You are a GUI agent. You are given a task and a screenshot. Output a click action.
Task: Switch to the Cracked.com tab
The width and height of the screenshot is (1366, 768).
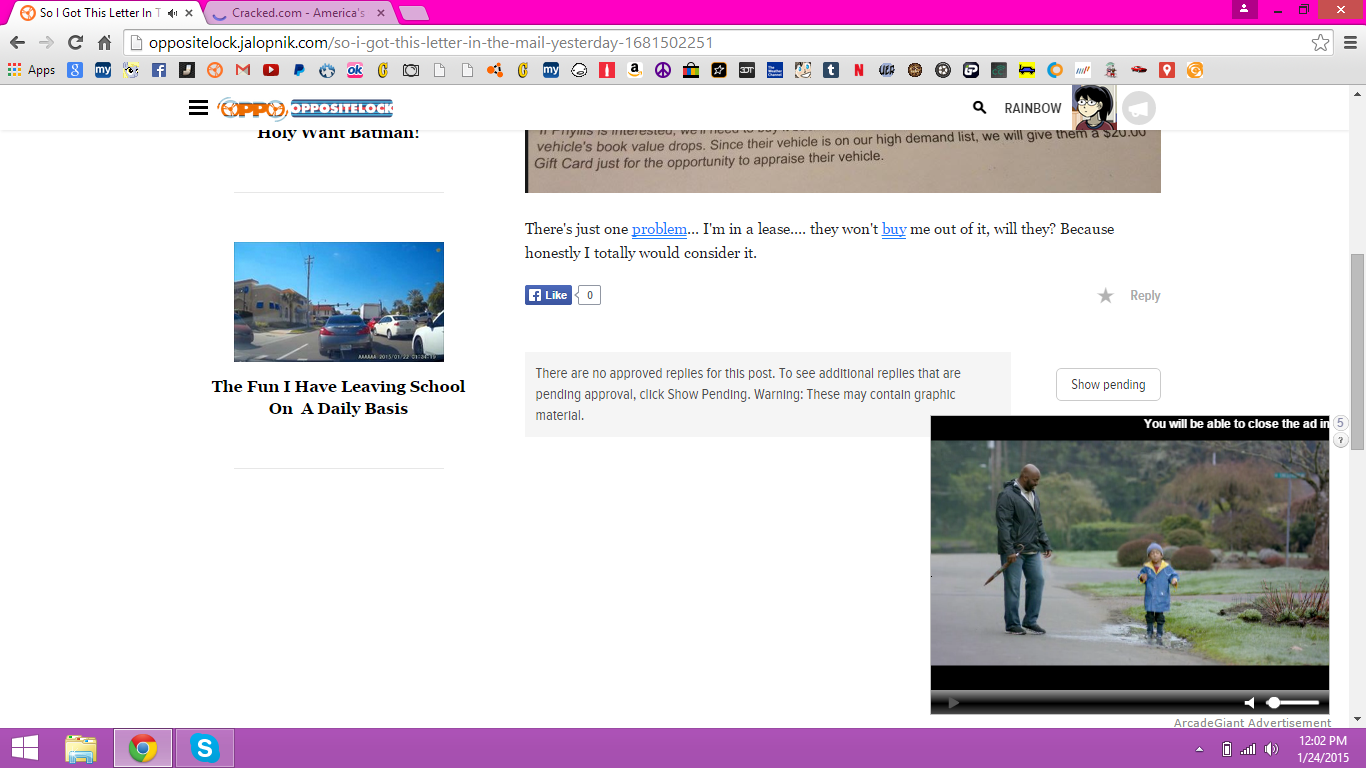[x=296, y=13]
